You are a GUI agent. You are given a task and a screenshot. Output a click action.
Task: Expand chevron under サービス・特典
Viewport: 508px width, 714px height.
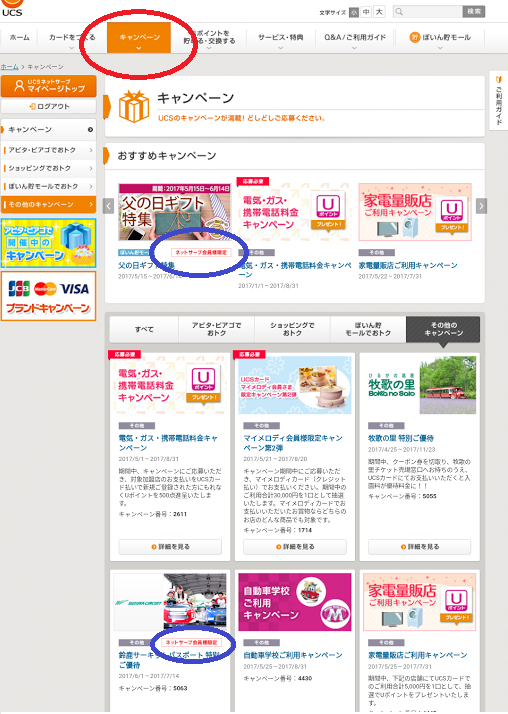280,48
